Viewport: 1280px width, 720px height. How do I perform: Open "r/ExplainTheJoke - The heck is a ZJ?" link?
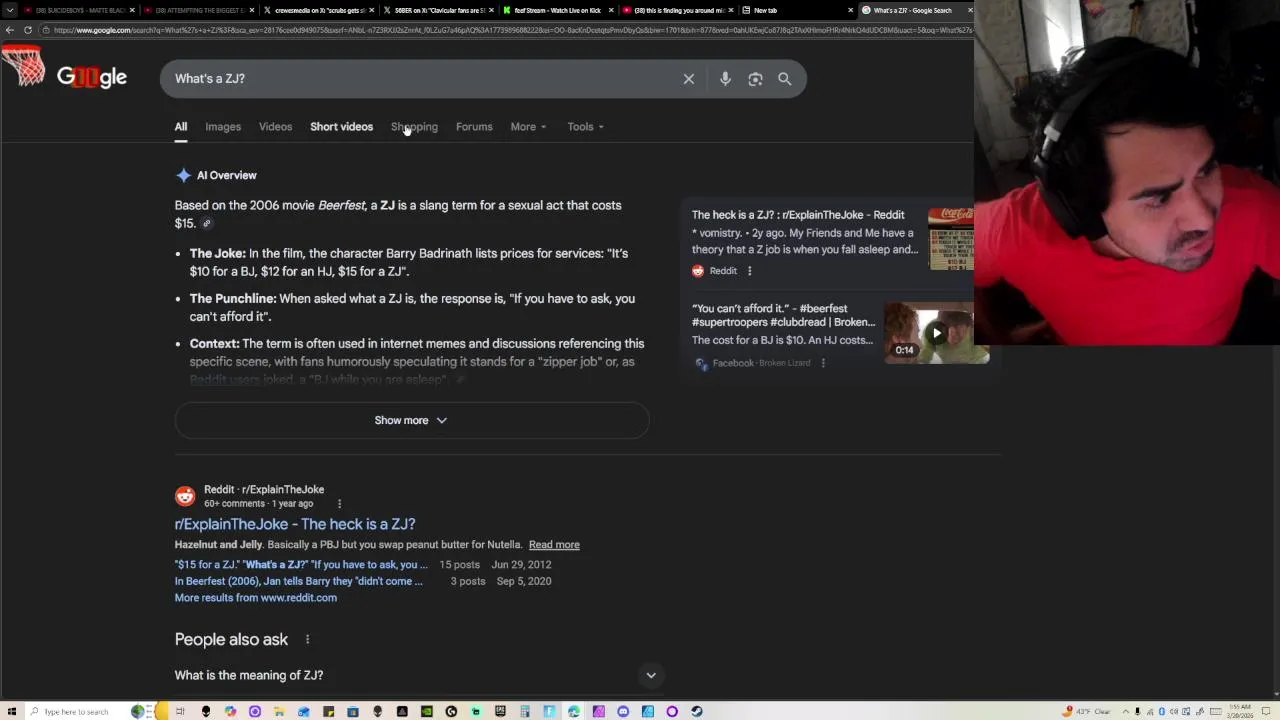(x=295, y=524)
